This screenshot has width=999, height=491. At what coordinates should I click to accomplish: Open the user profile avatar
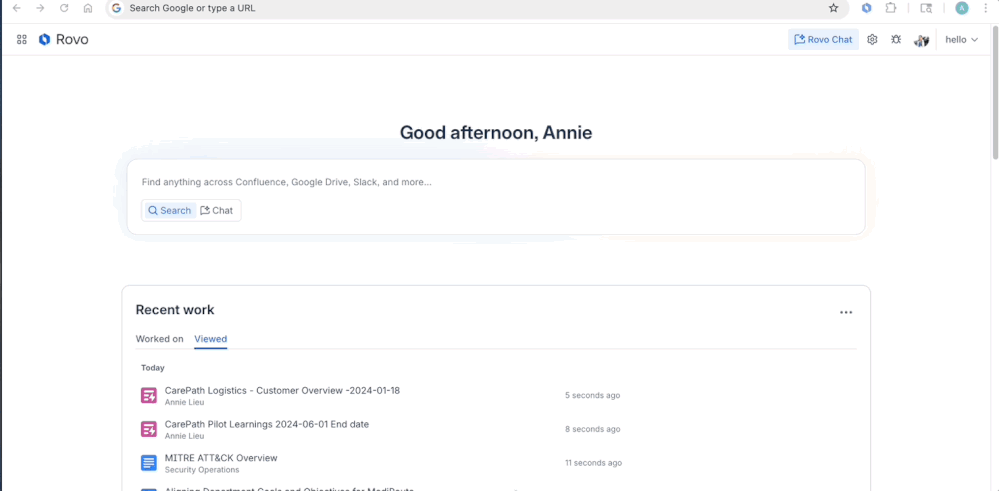click(x=922, y=40)
